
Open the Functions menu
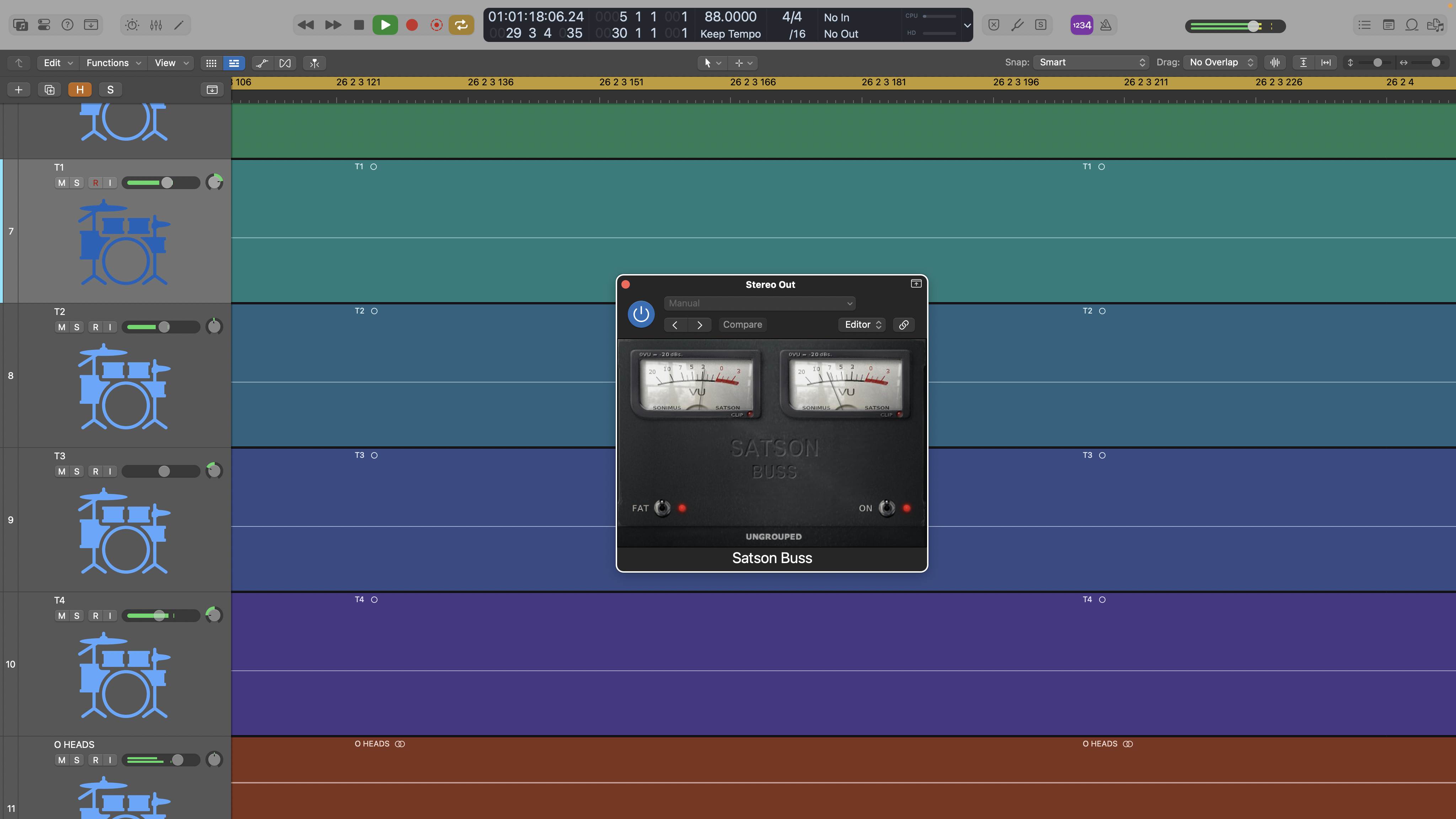coord(114,63)
